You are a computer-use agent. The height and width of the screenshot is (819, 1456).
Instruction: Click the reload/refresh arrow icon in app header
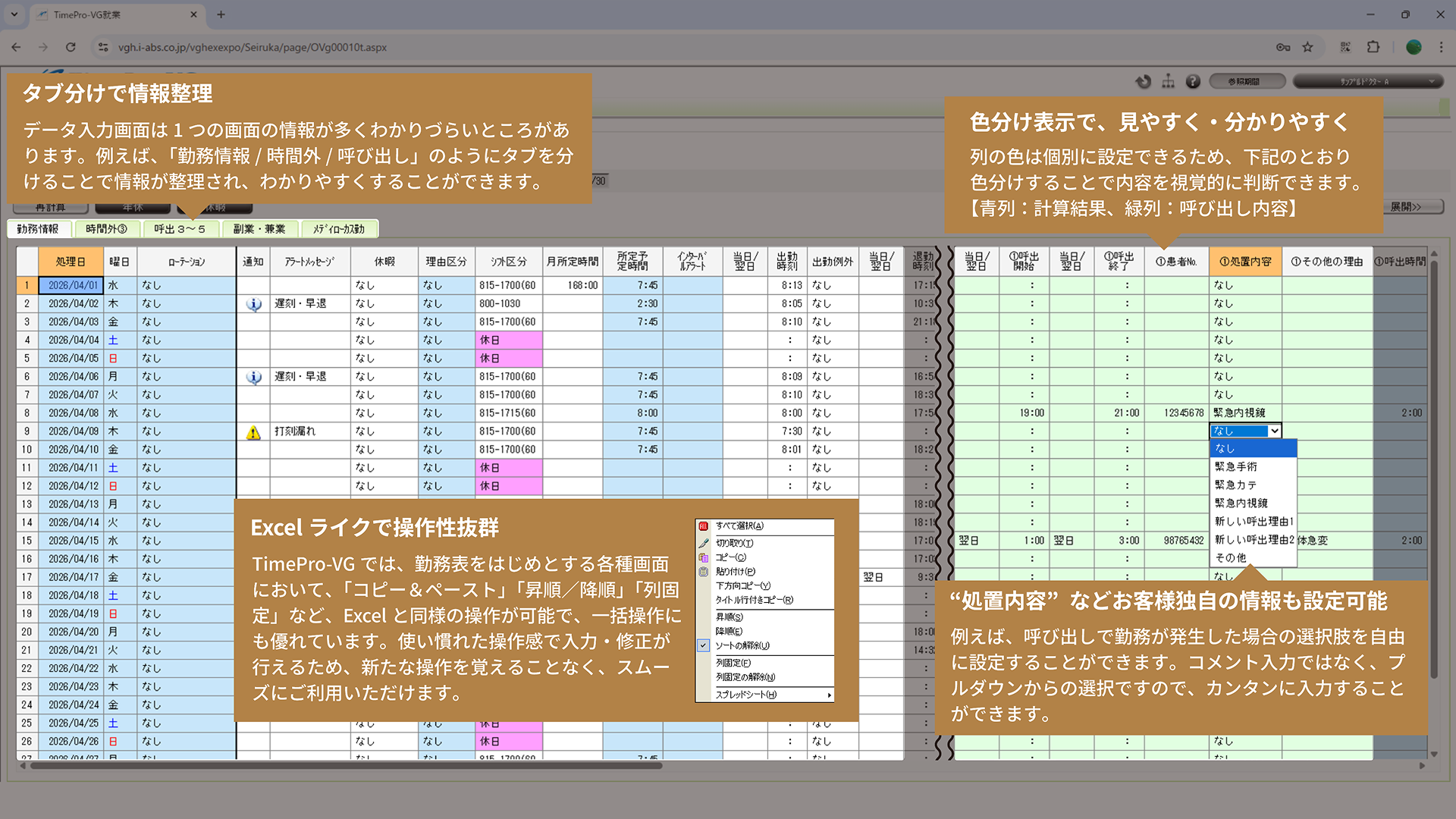[x=1144, y=81]
